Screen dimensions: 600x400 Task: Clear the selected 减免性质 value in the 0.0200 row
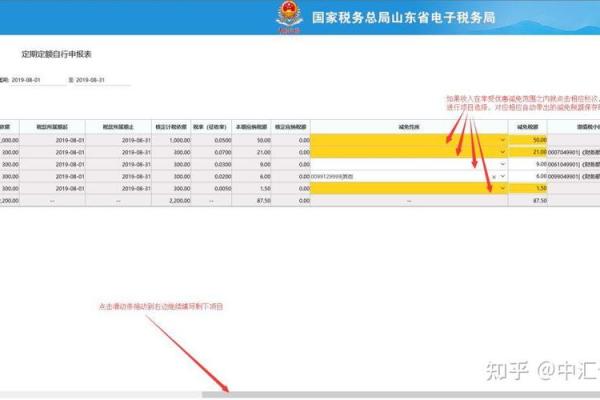(494, 176)
